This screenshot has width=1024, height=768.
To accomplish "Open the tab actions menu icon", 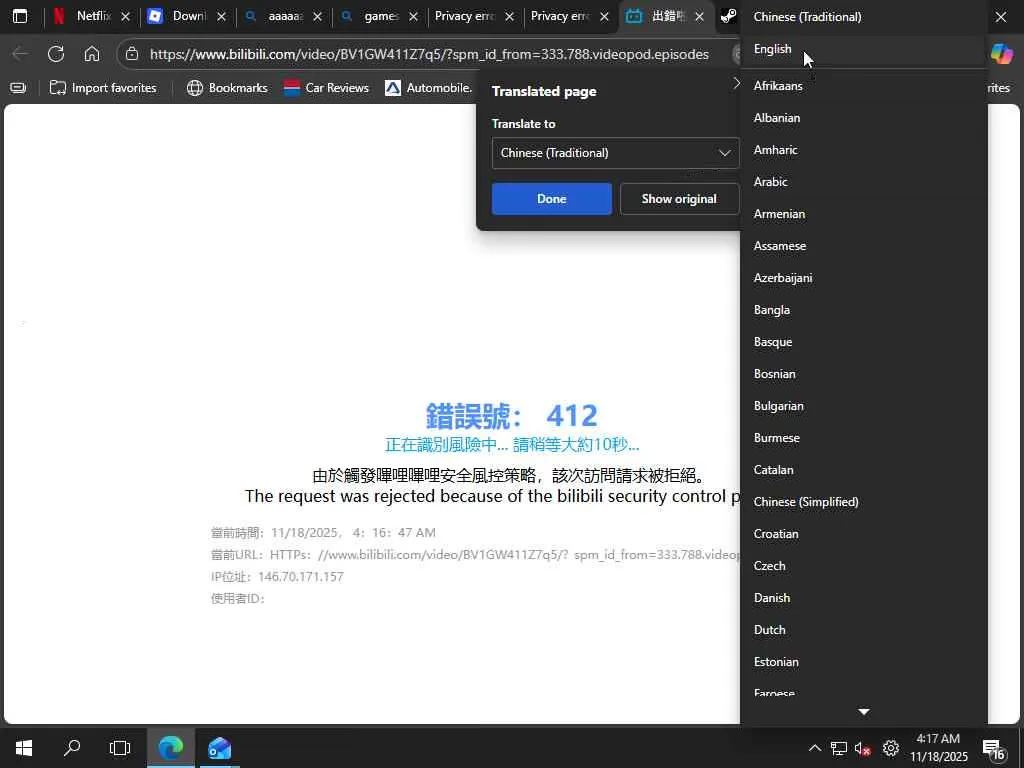I will [x=20, y=16].
